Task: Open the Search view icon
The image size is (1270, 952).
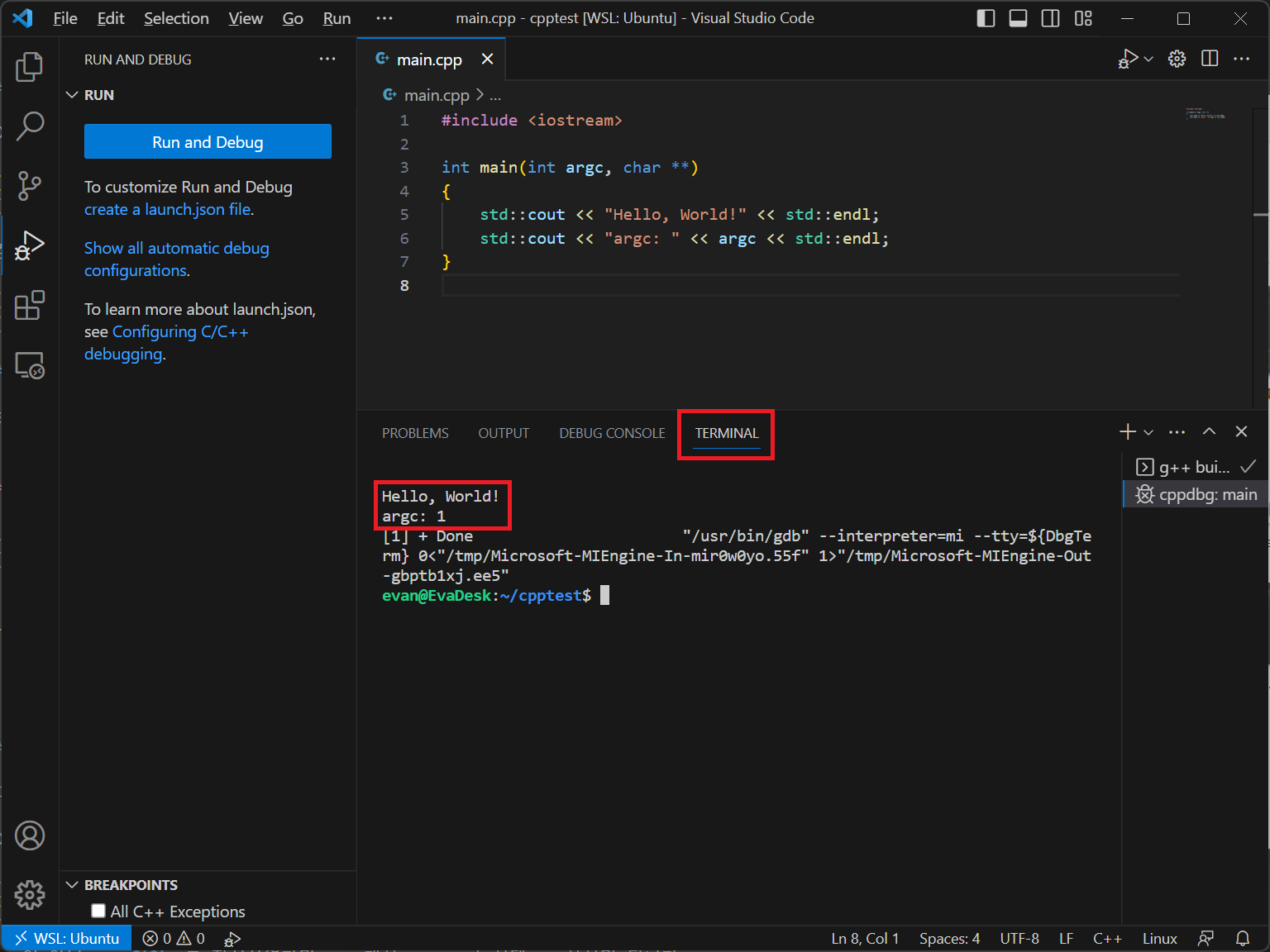Action: (30, 126)
